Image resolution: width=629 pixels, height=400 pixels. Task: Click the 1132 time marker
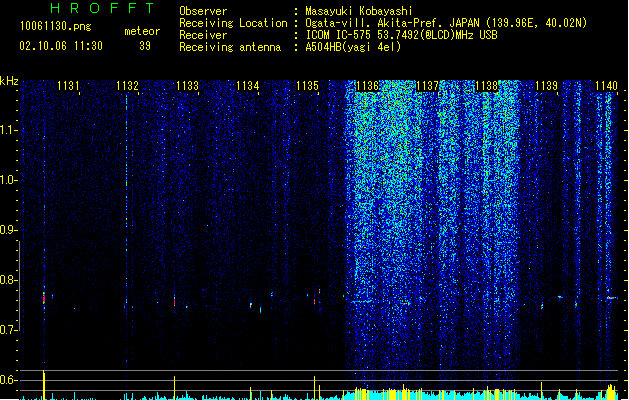(x=127, y=86)
